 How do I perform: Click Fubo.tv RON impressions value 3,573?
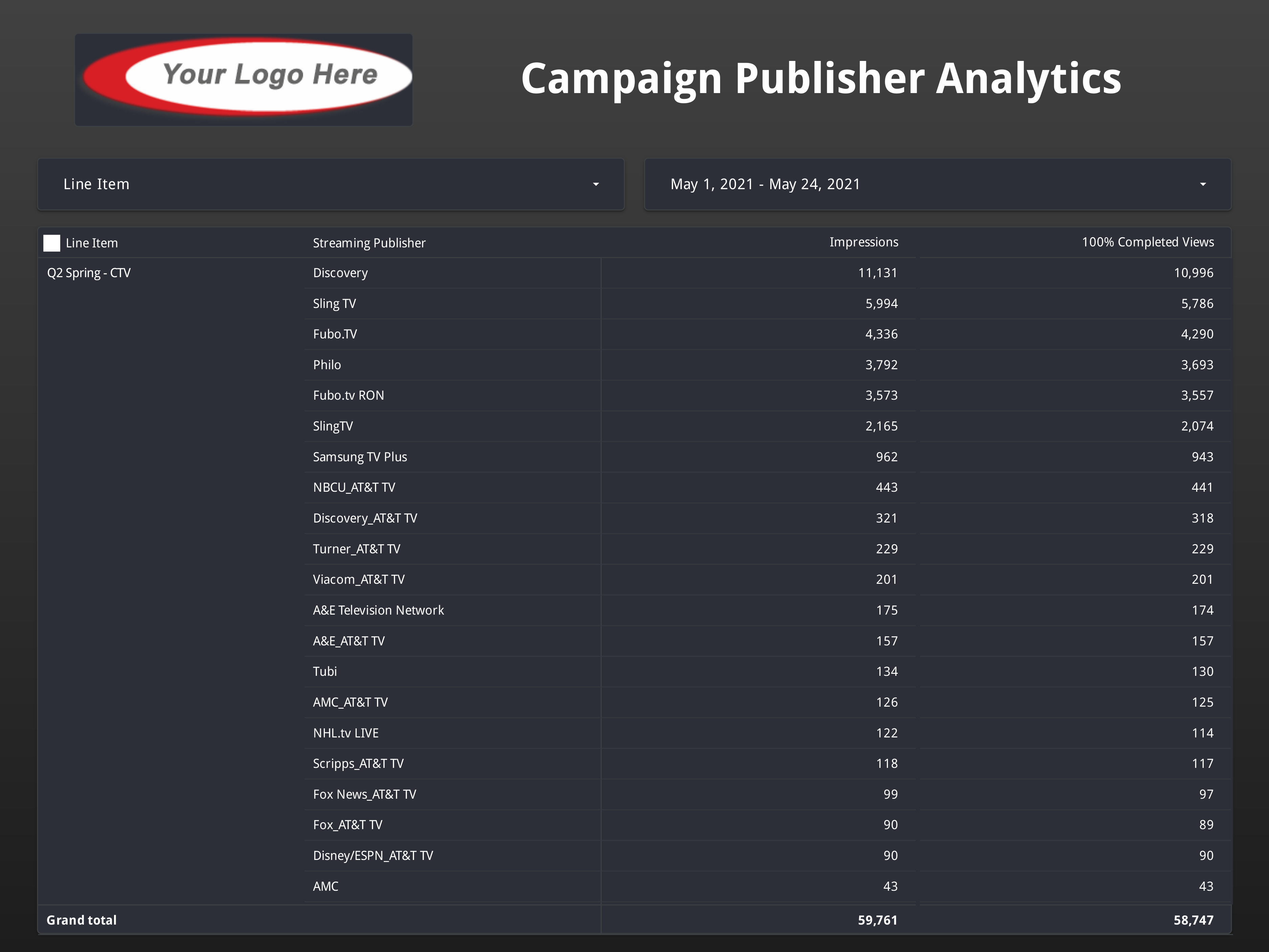pyautogui.click(x=882, y=395)
